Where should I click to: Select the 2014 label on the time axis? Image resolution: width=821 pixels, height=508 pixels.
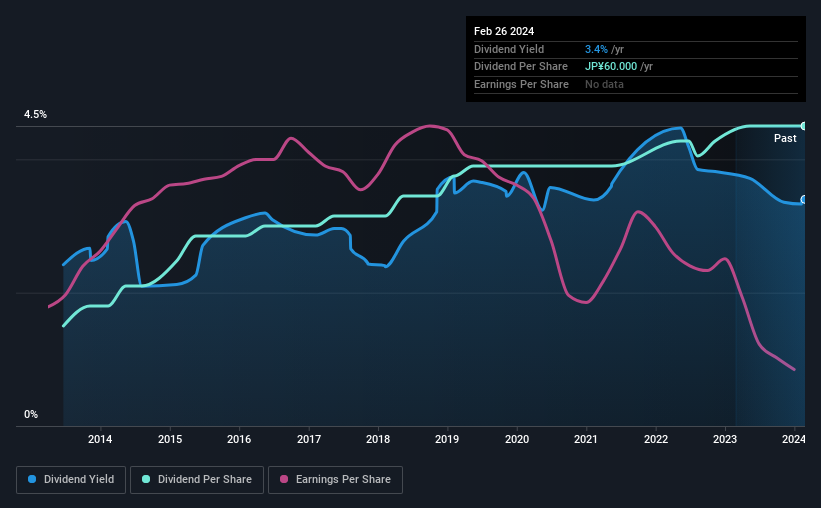point(100,439)
